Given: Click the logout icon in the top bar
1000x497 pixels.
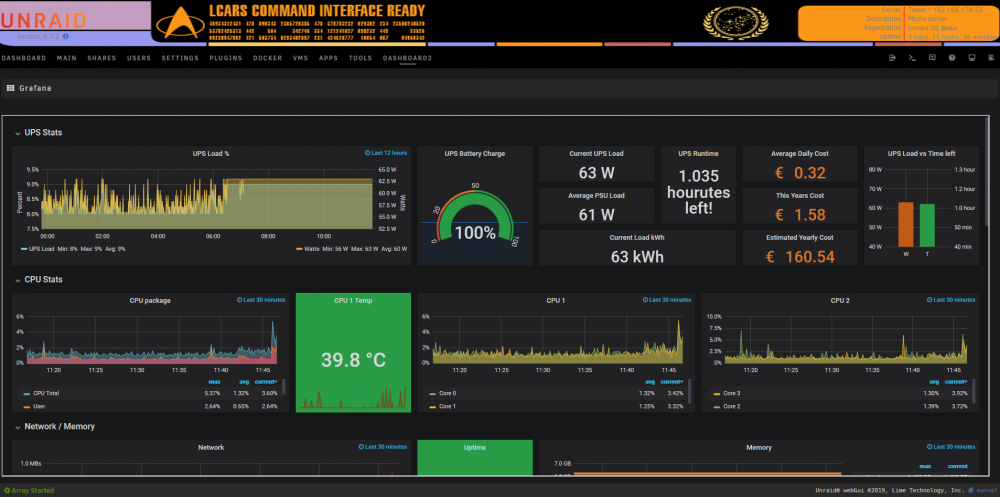Looking at the screenshot, I should (892, 58).
